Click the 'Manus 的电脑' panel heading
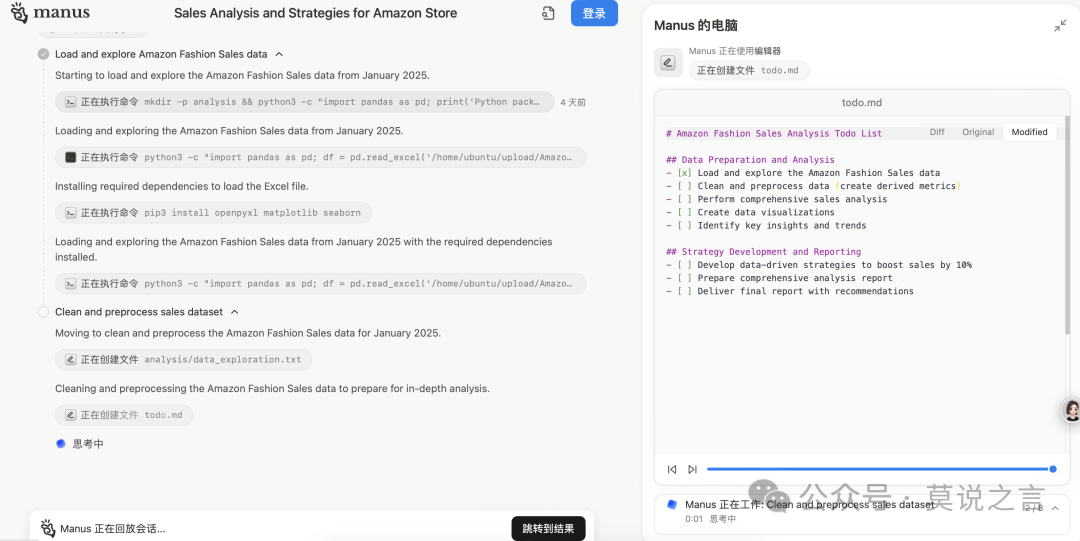Image resolution: width=1080 pixels, height=541 pixels. 696,26
